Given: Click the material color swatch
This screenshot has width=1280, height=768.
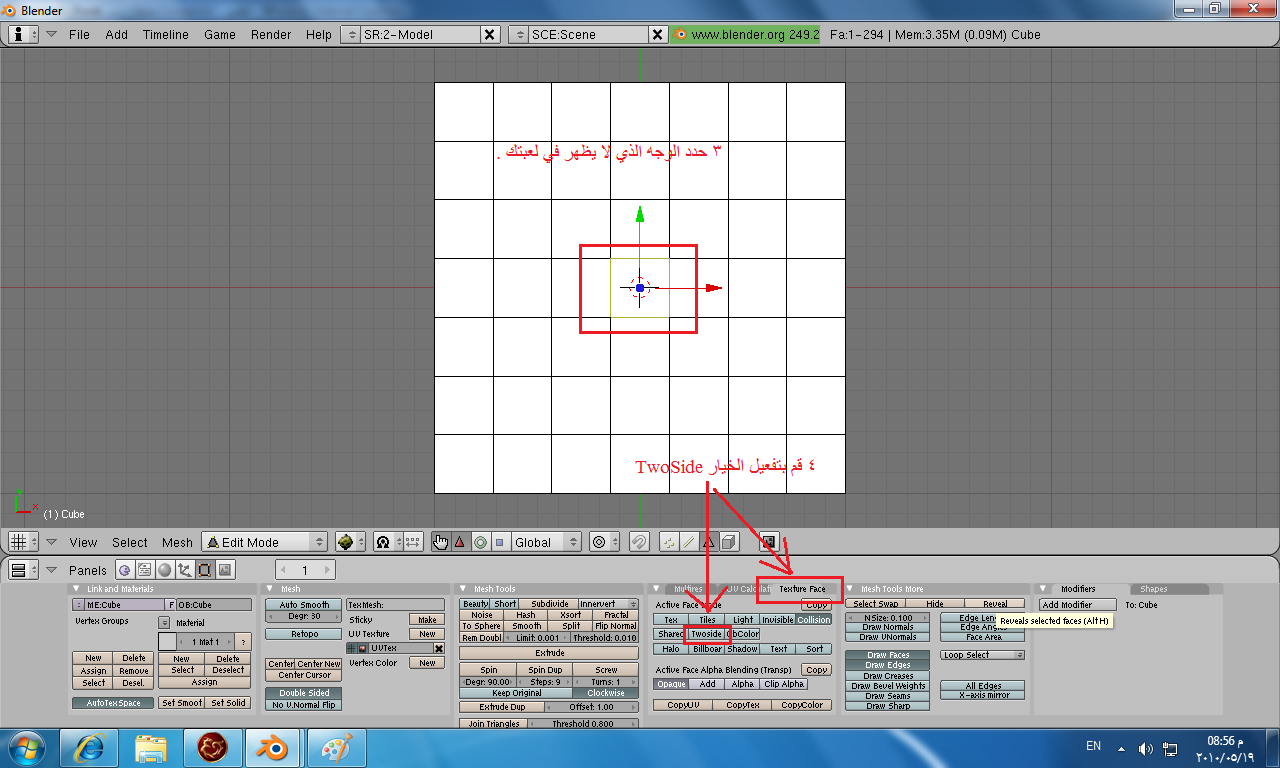Looking at the screenshot, I should point(167,641).
